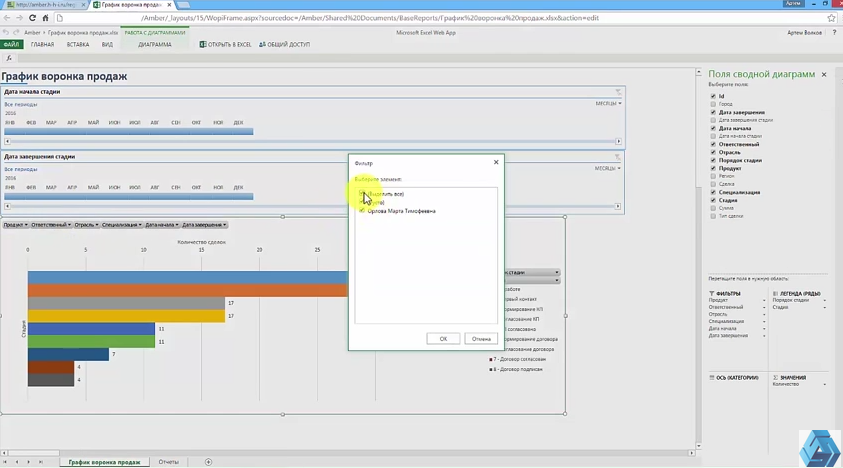
Task: Close the pivot chart fields pane
Action: click(824, 74)
